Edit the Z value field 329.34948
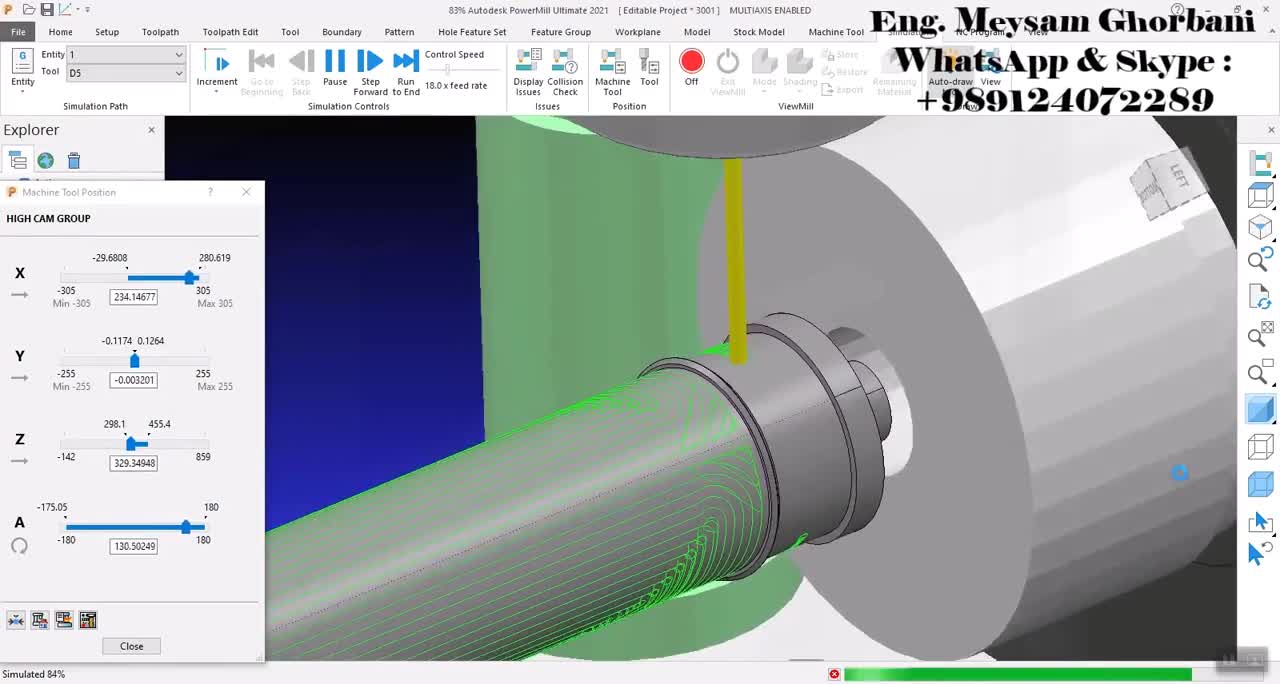The image size is (1280, 684). tap(134, 463)
